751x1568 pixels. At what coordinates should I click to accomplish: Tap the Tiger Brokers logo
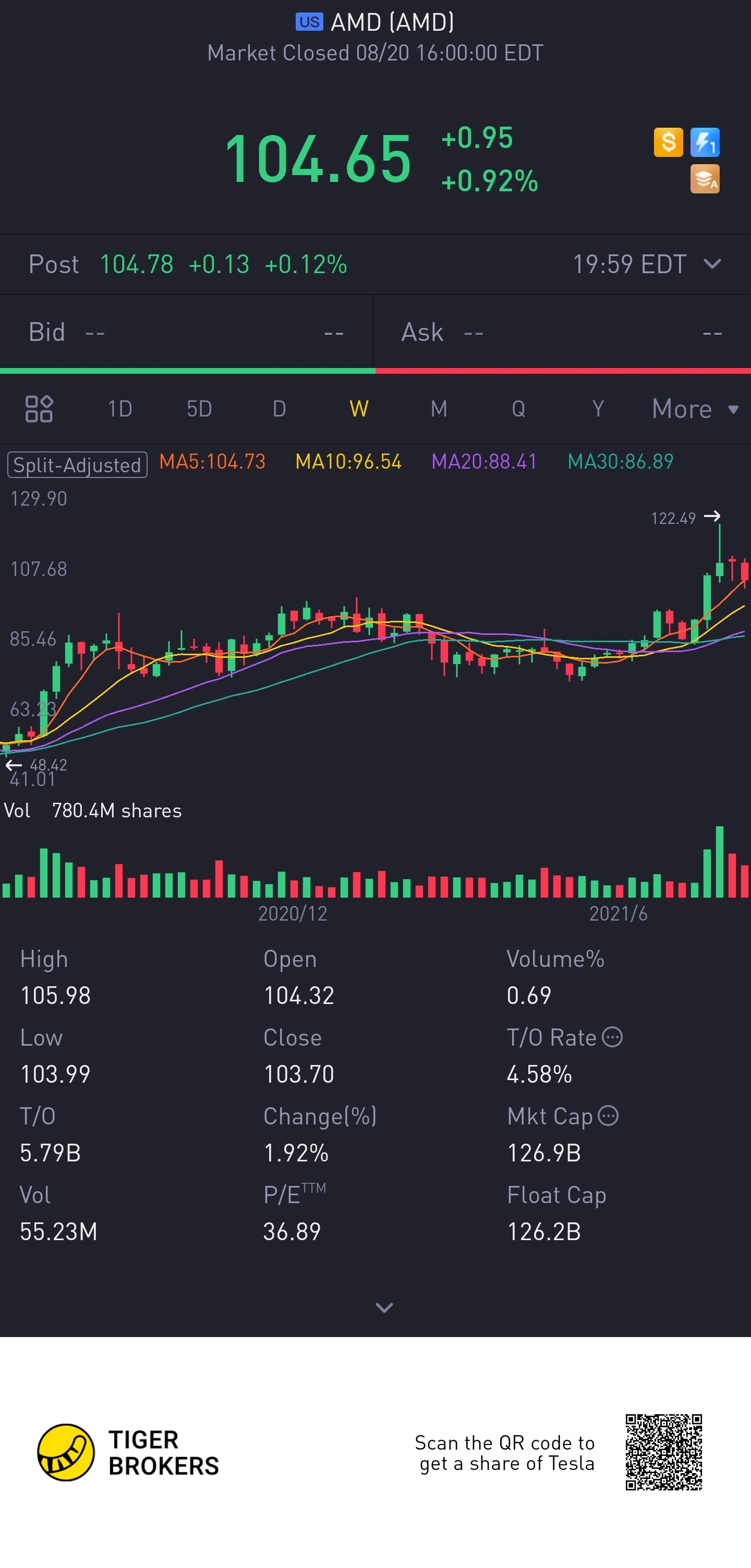click(x=128, y=1452)
